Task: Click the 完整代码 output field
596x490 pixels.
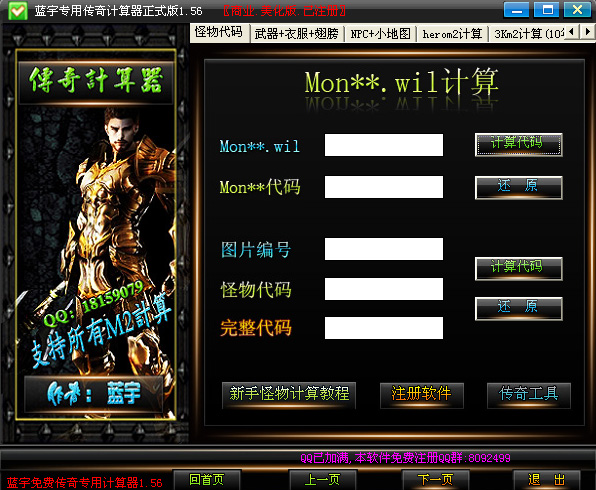Action: click(x=384, y=328)
